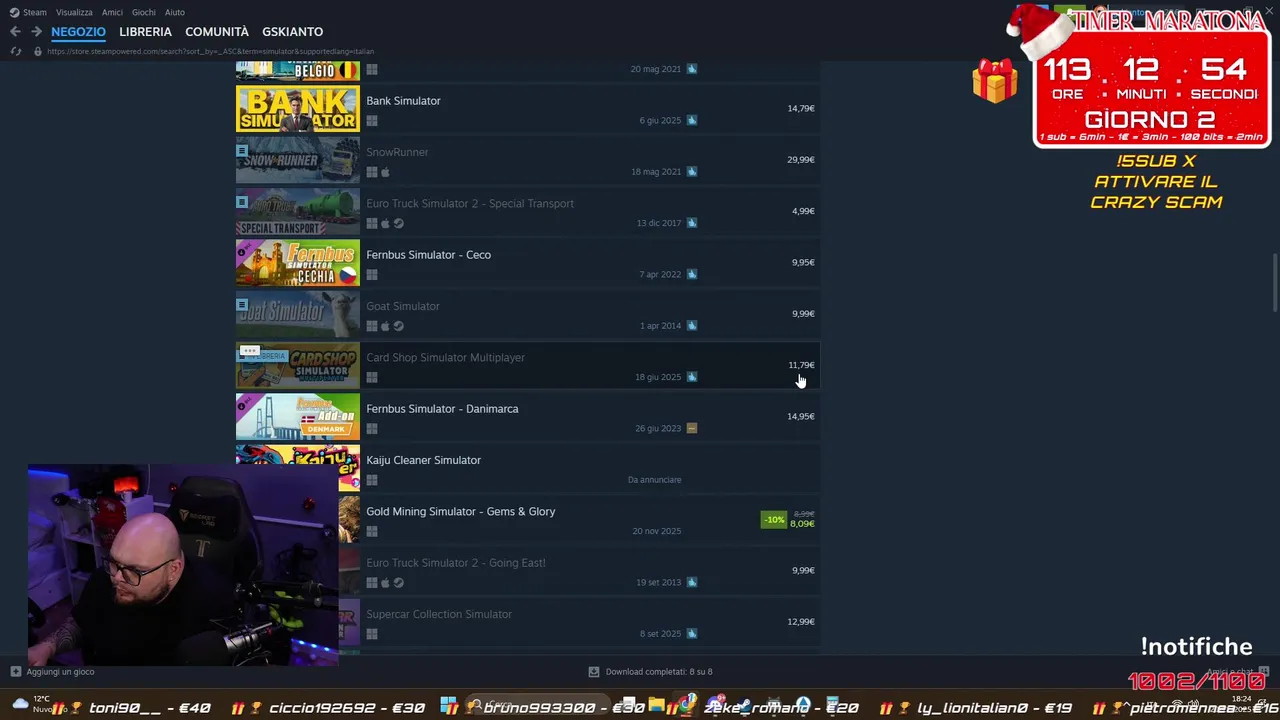Open the GSKIANTO profile tab
The image size is (1280, 720).
(x=292, y=32)
